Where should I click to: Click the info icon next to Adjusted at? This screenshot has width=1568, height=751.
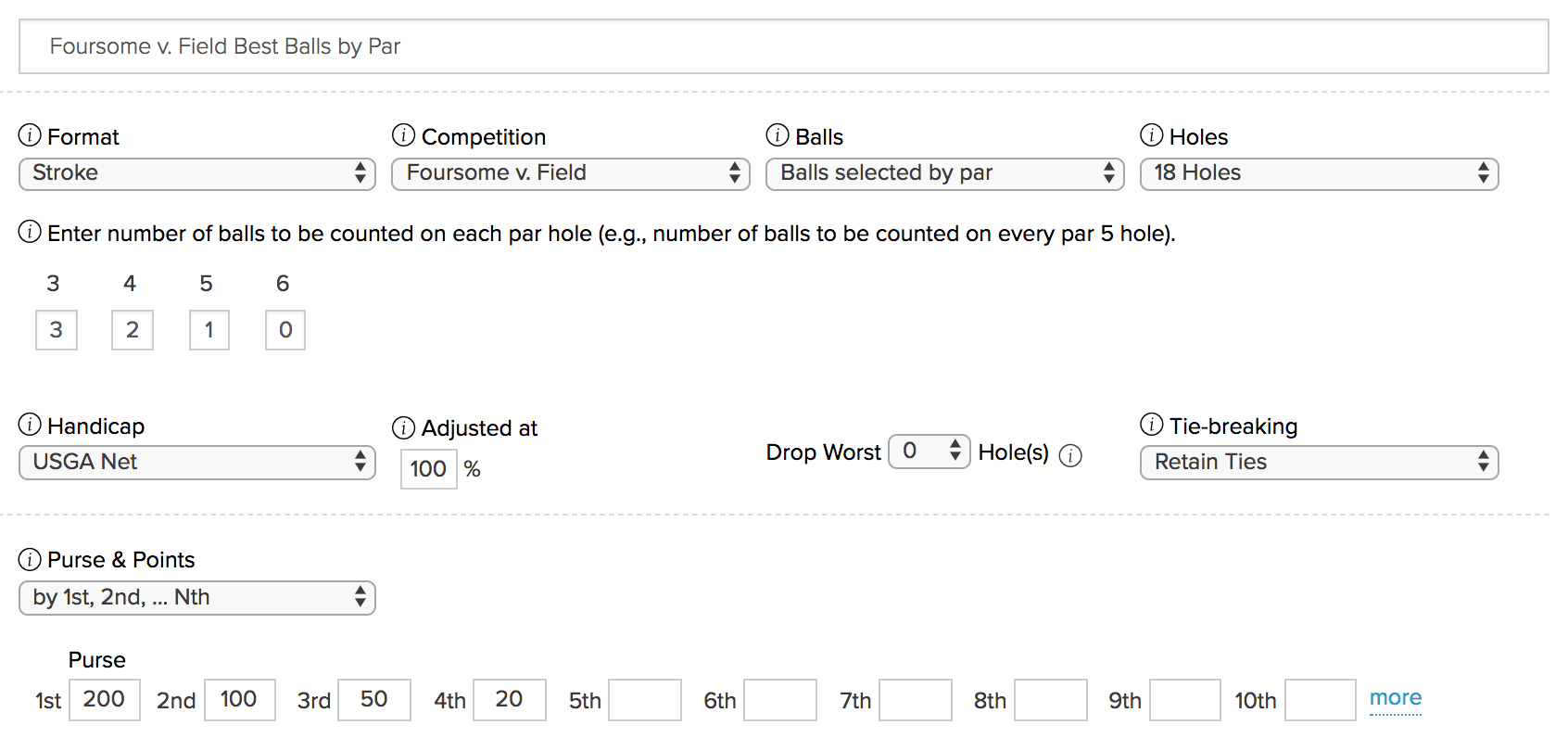click(404, 427)
